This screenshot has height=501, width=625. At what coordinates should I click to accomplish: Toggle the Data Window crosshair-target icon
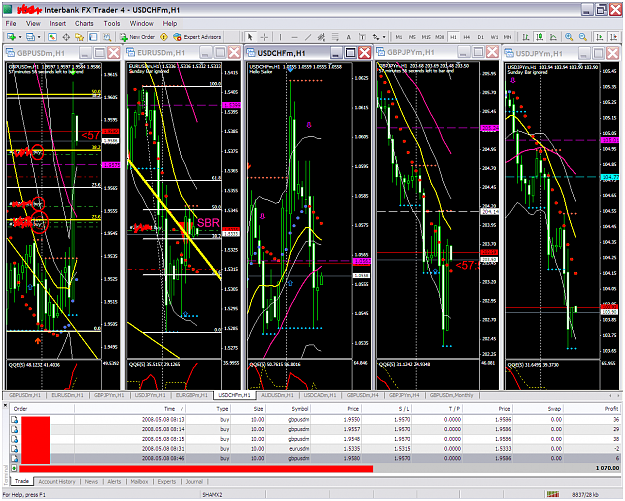click(x=66, y=37)
